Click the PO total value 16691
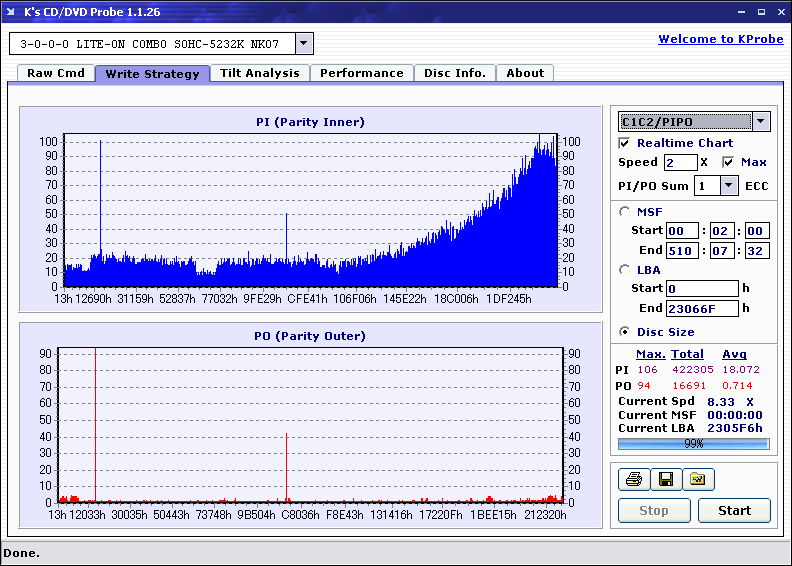 (x=689, y=385)
